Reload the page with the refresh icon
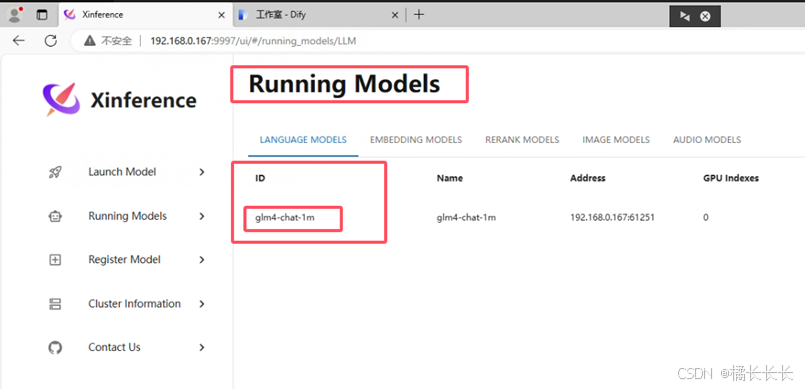The image size is (805, 389). (x=50, y=41)
